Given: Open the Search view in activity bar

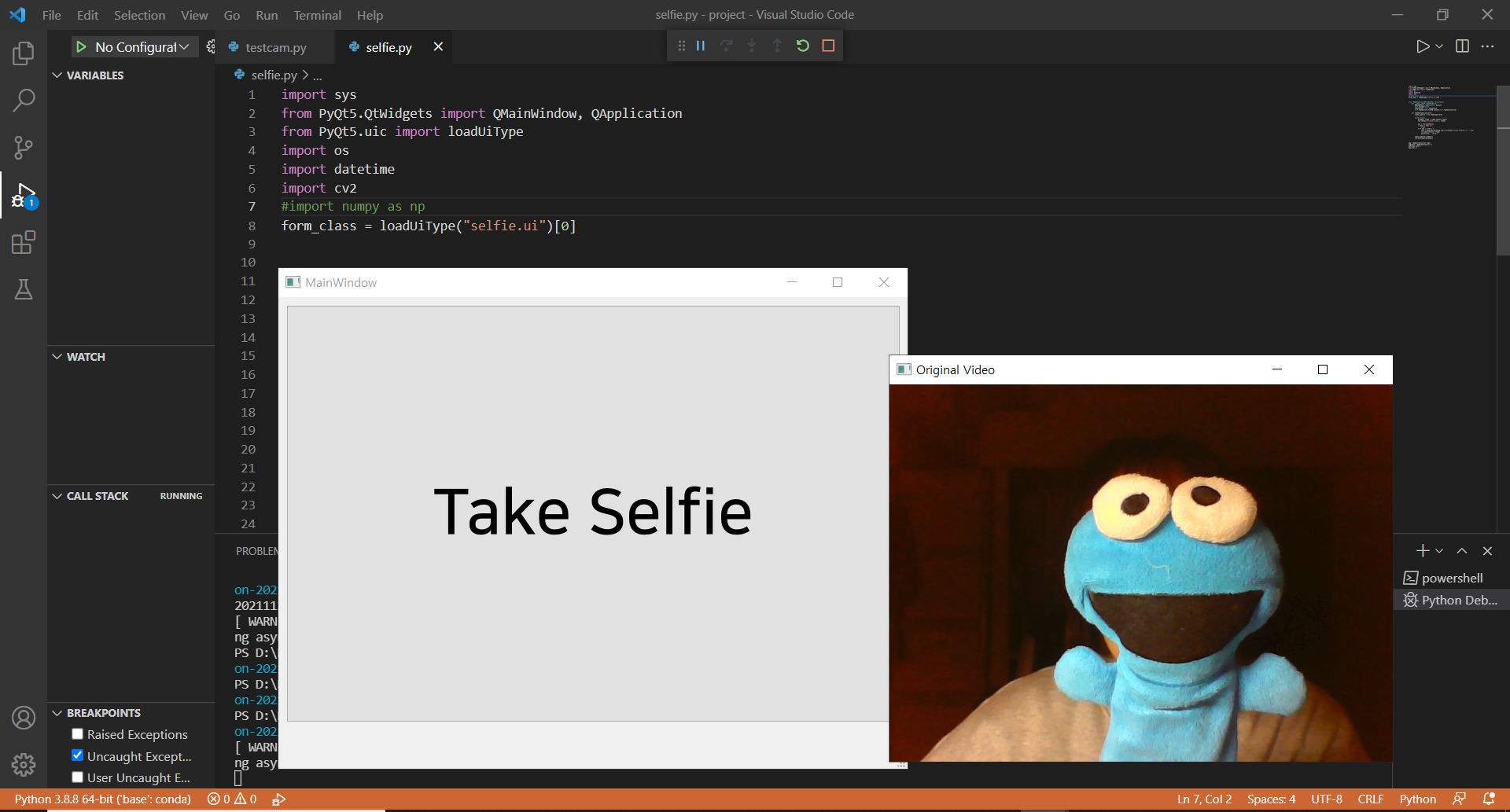Looking at the screenshot, I should 24,100.
